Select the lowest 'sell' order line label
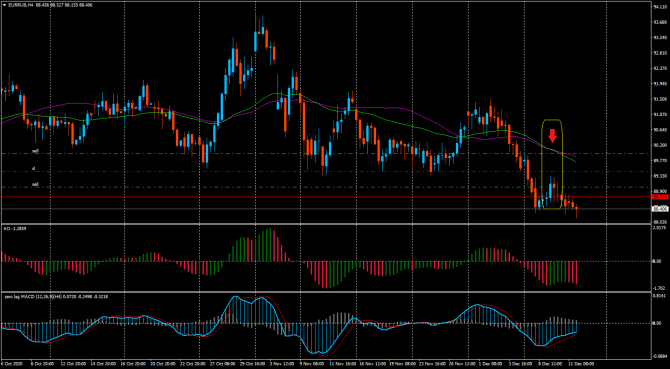This screenshot has width=670, height=369. coord(35,184)
